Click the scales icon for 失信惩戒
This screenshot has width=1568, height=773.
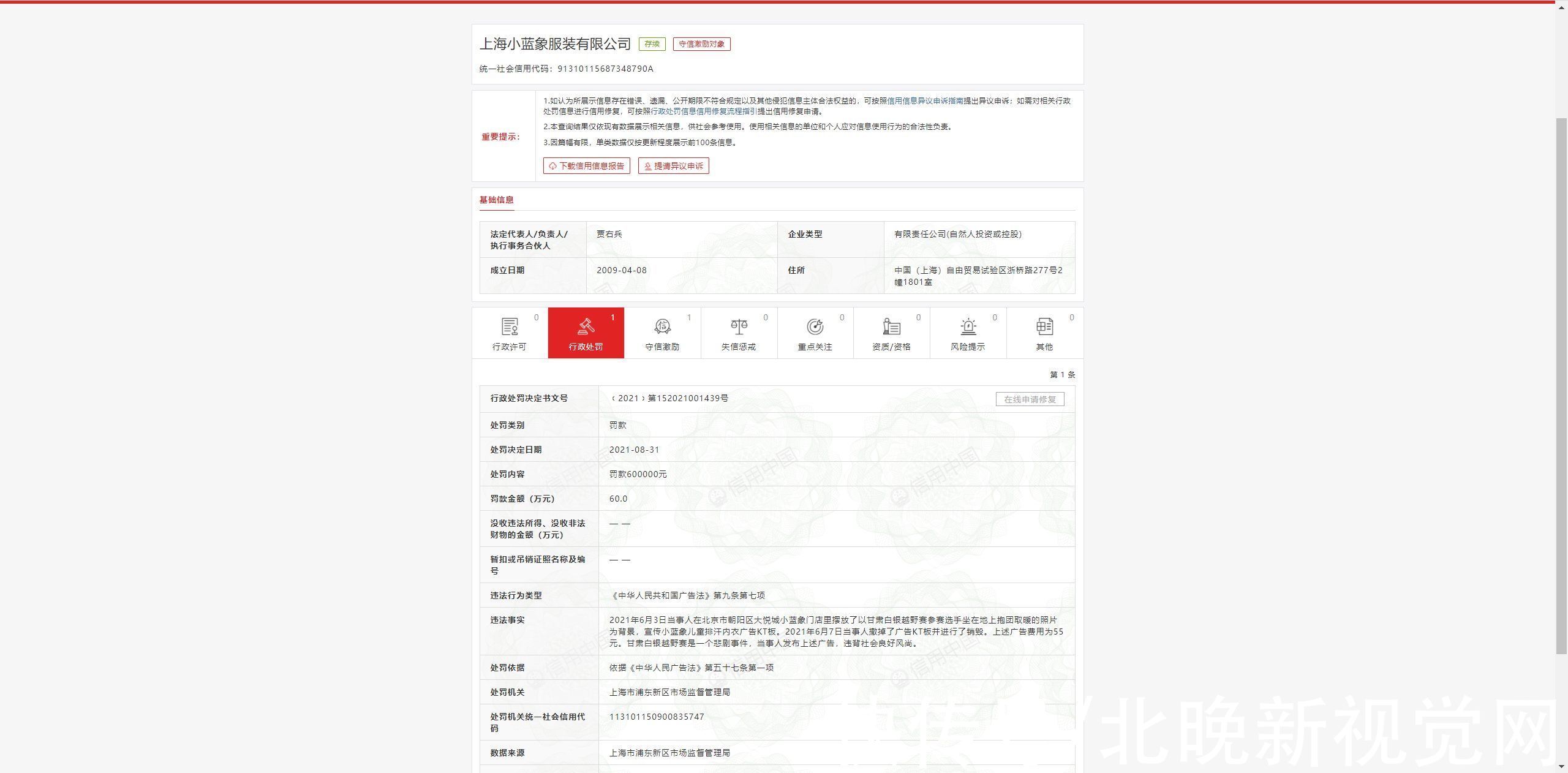(x=739, y=326)
